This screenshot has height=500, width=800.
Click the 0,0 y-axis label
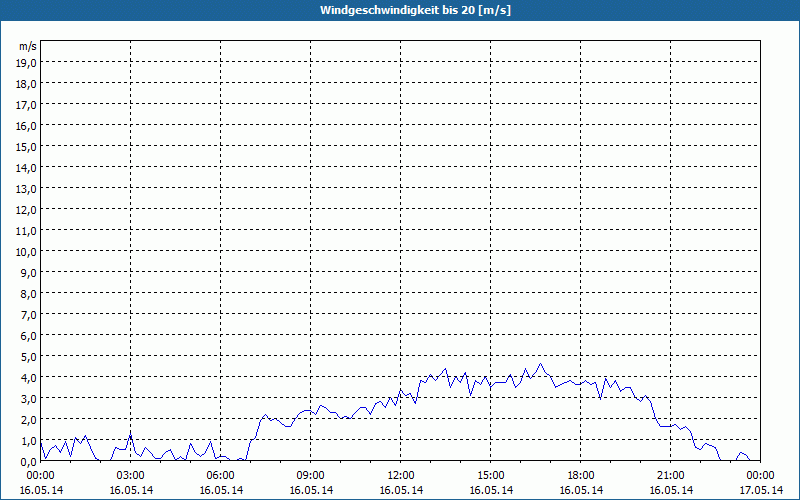(28, 462)
